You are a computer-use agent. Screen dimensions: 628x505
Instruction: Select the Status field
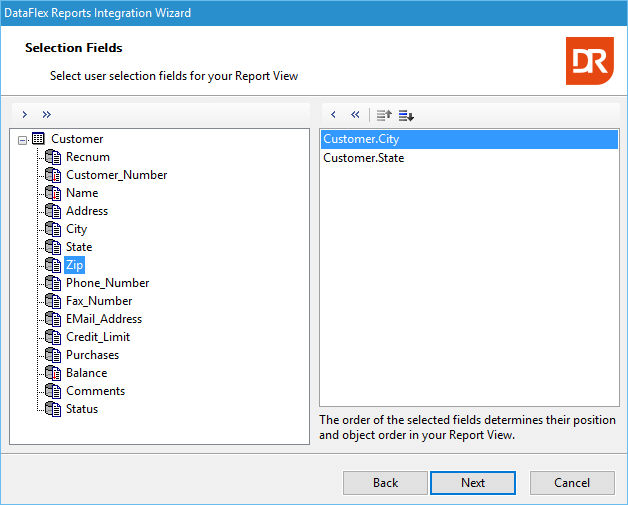click(82, 409)
